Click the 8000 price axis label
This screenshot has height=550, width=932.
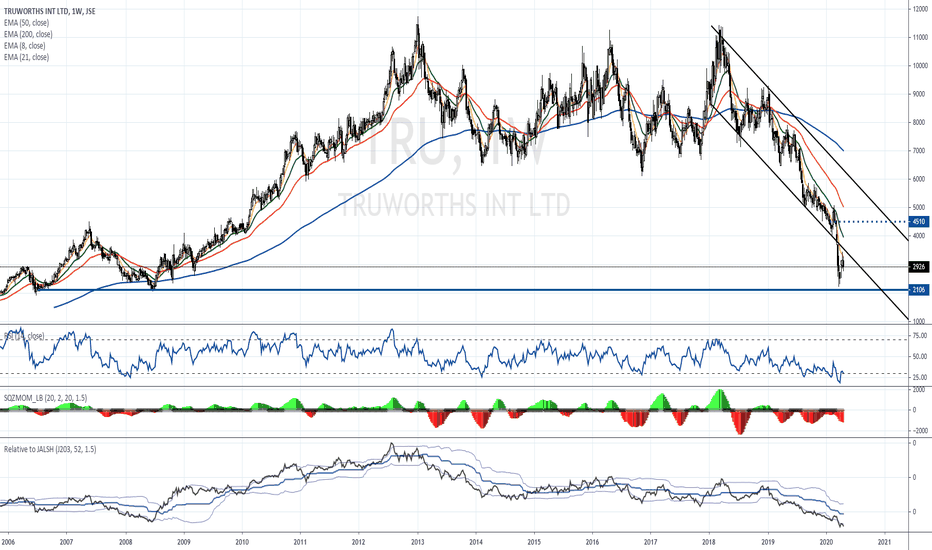920,122
